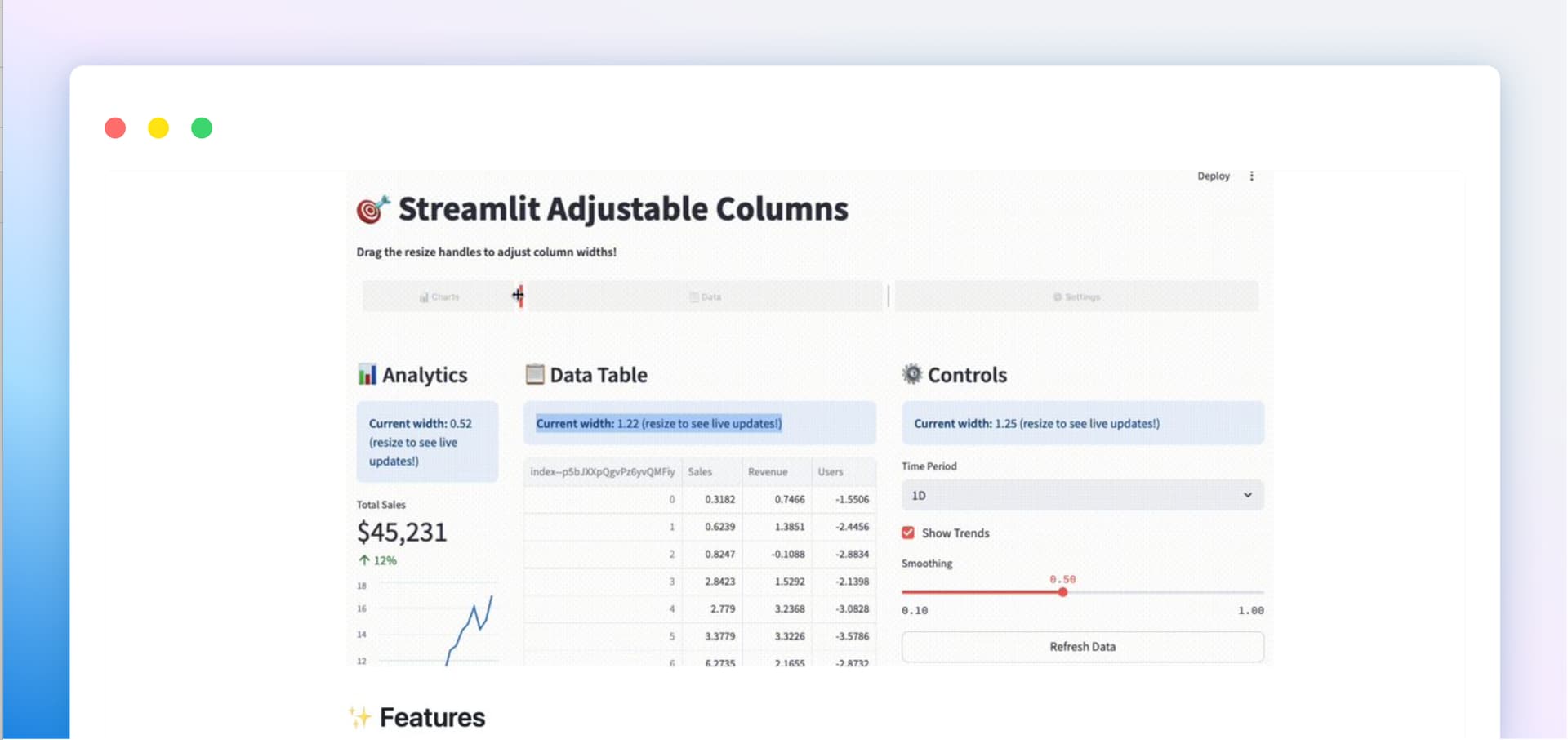Image resolution: width=1568 pixels, height=740 pixels.
Task: Click the Users cell -2.1398
Action: click(844, 582)
